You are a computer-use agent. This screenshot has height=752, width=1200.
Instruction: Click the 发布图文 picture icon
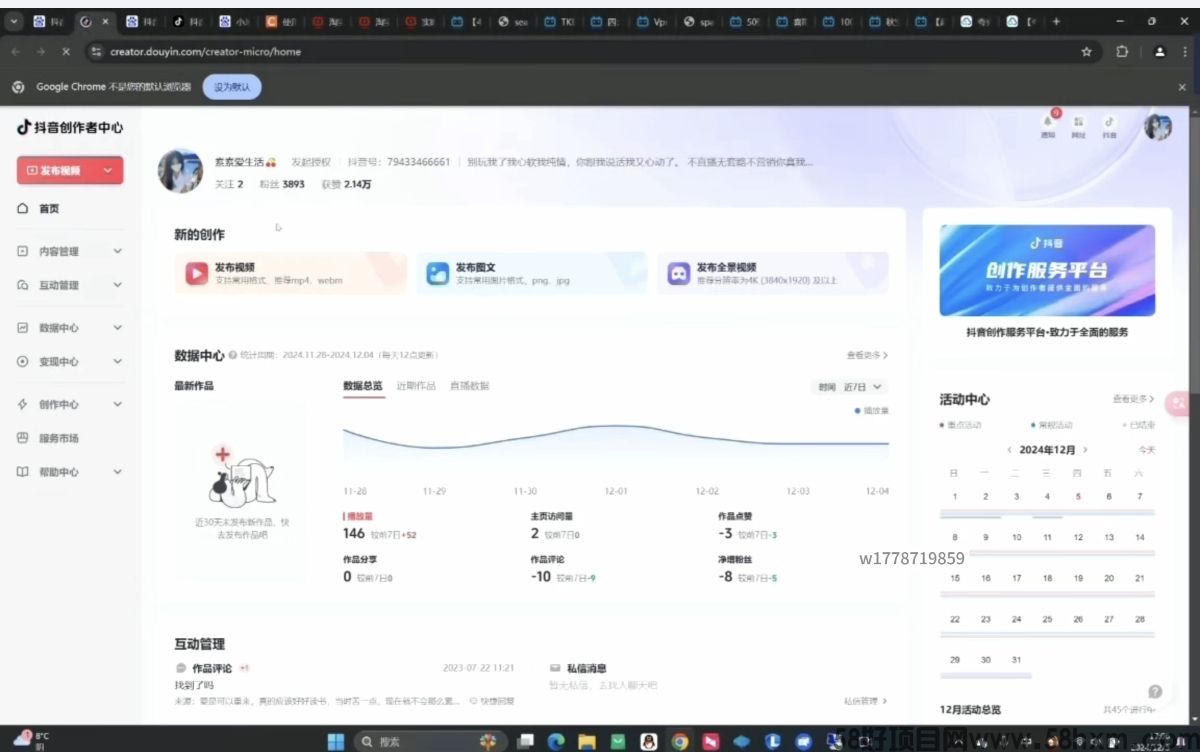(437, 273)
